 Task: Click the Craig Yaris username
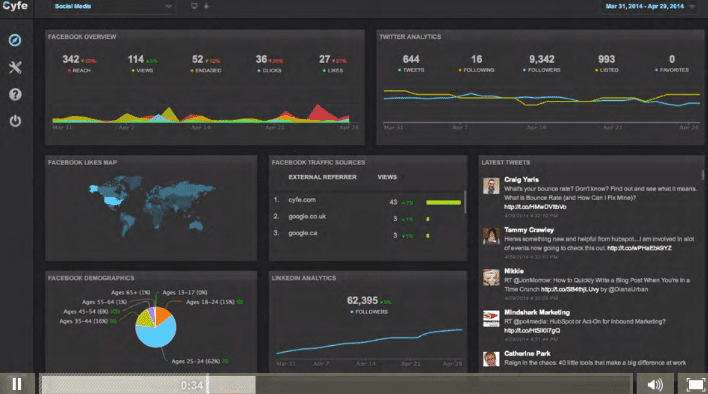point(521,180)
